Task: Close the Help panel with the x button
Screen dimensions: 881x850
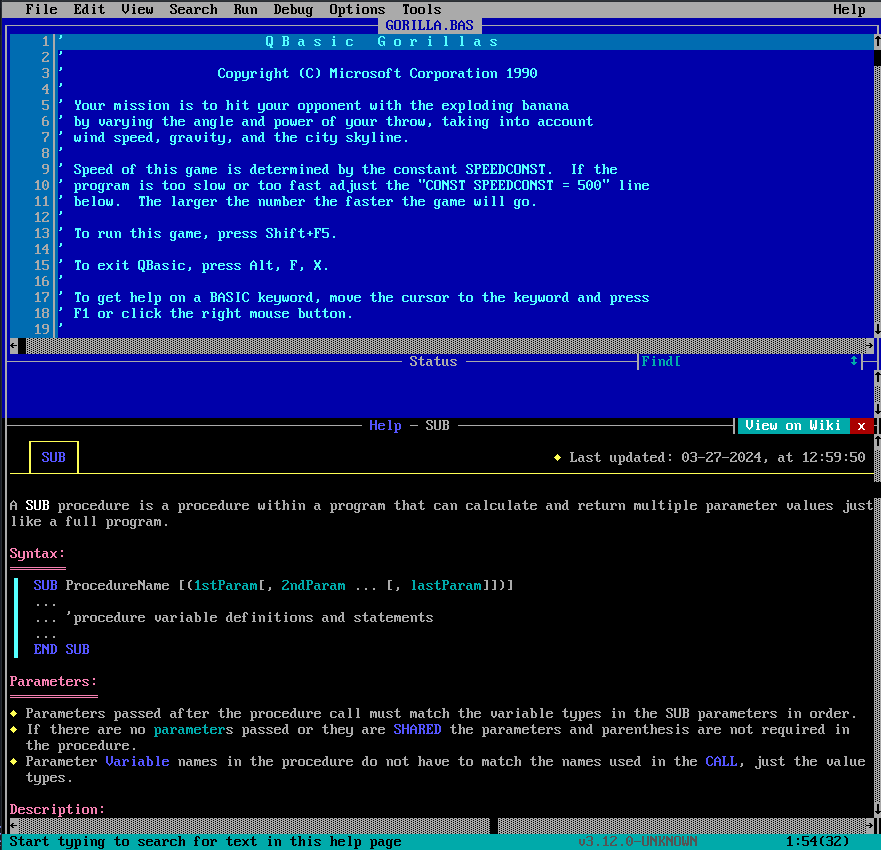Action: coord(861,426)
